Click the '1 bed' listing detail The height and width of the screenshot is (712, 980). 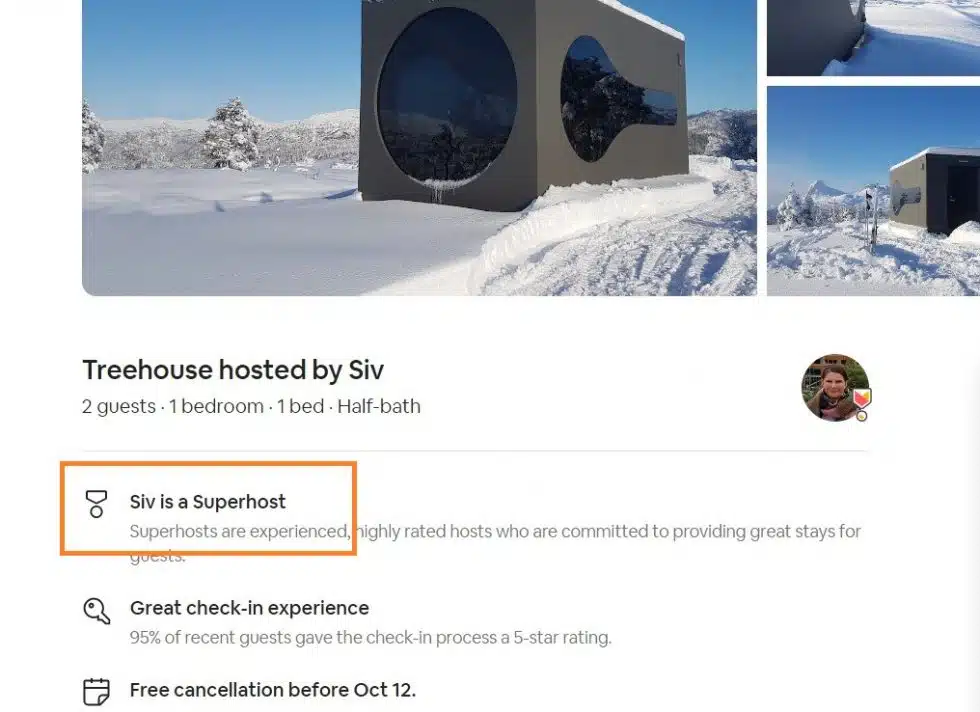[x=301, y=407]
